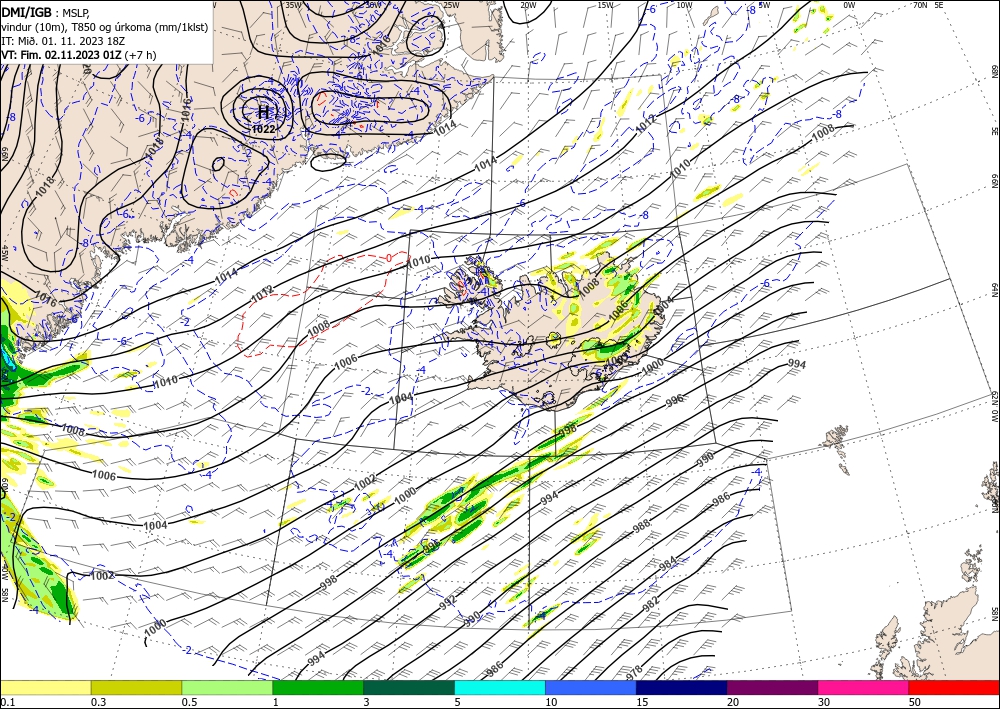1000x709 pixels.
Task: Click the red dashed '0' isotherm label
Action: 389,258
